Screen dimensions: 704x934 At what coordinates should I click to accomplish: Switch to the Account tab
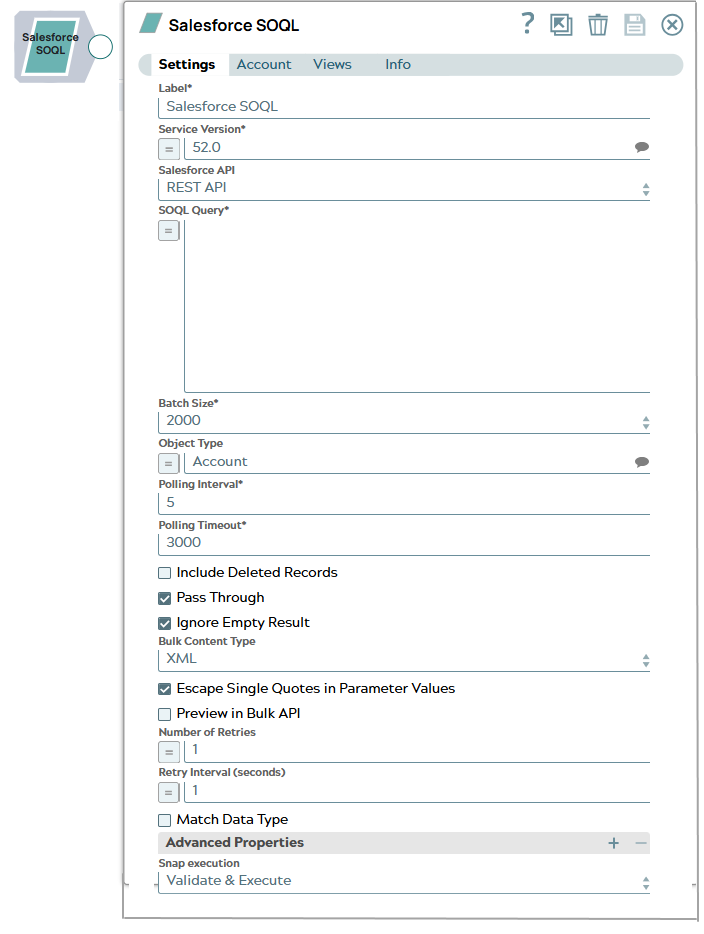point(264,64)
